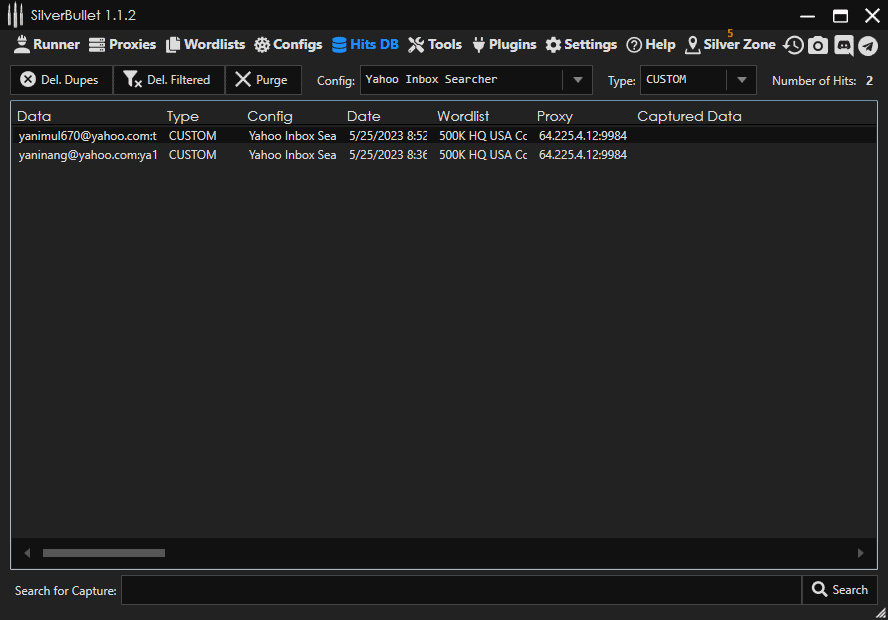Screen dimensions: 888x620
Task: Purge all hits
Action: coord(263,80)
